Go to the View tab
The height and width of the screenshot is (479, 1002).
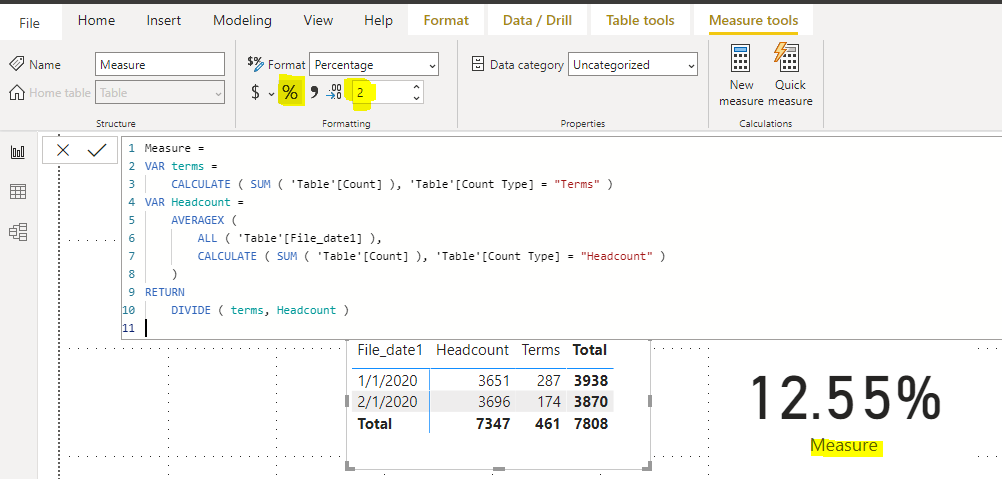click(x=318, y=20)
